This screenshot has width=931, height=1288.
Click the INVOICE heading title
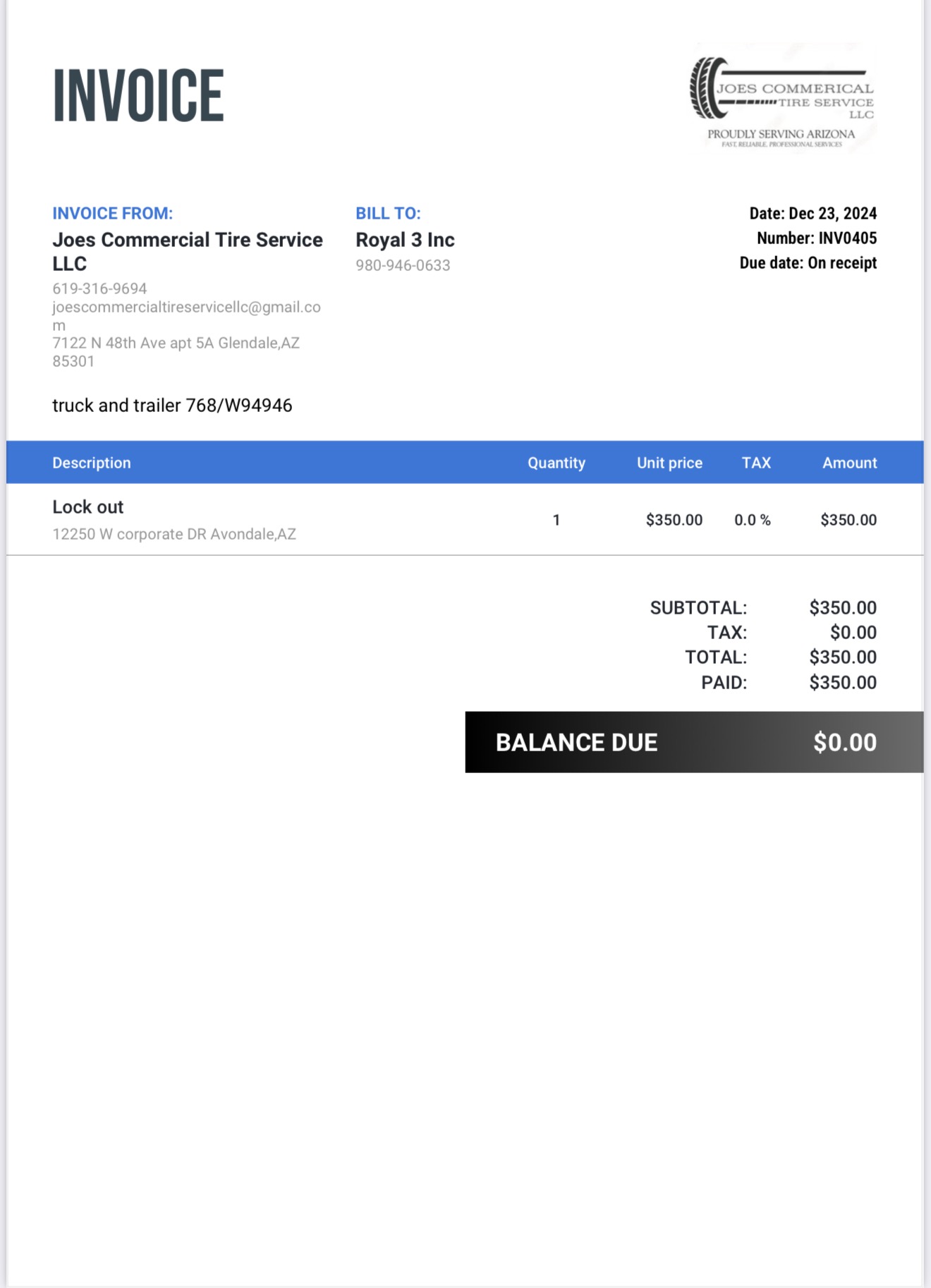point(138,96)
